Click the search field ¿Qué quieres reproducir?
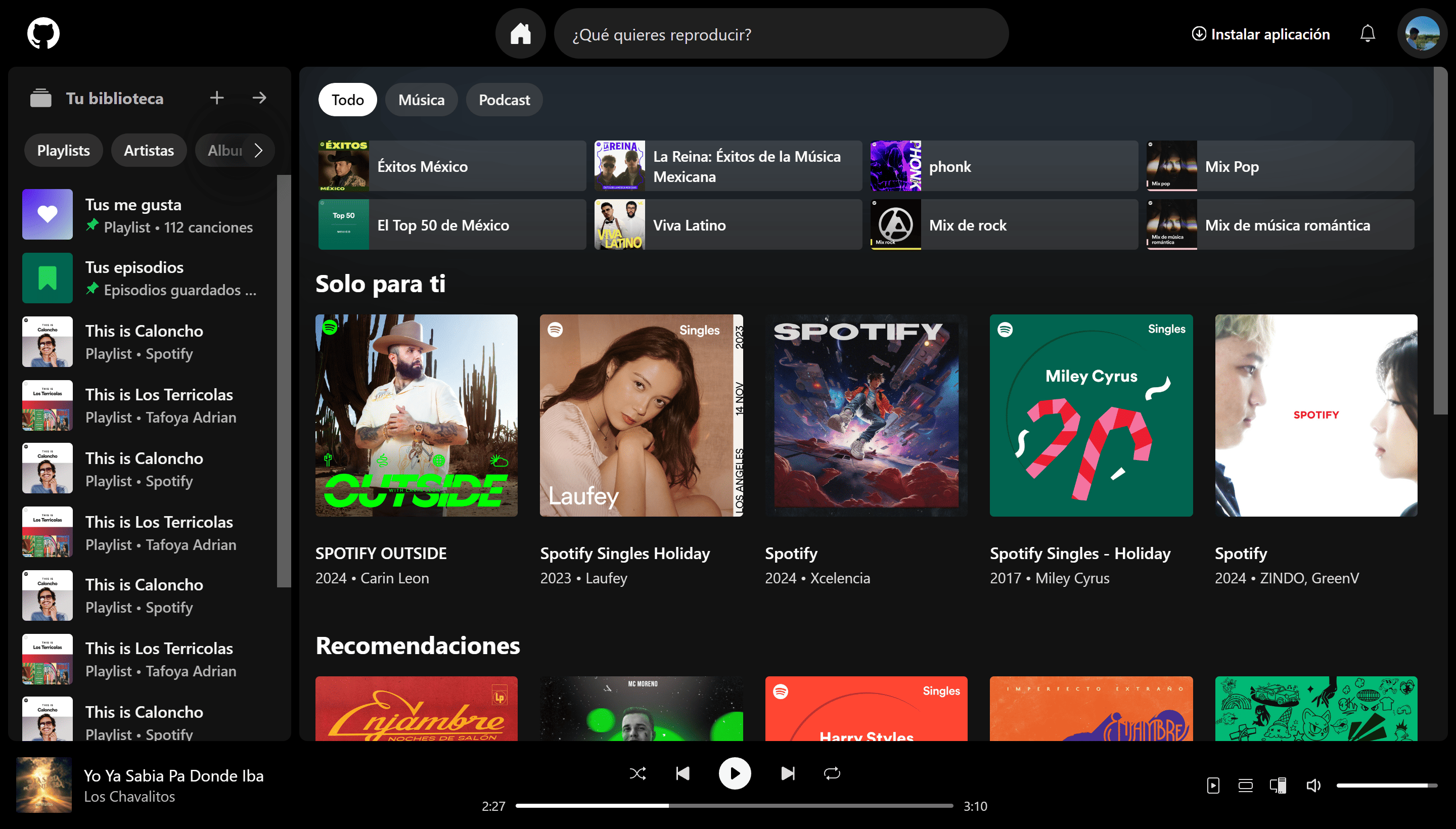The width and height of the screenshot is (1456, 829). [781, 33]
